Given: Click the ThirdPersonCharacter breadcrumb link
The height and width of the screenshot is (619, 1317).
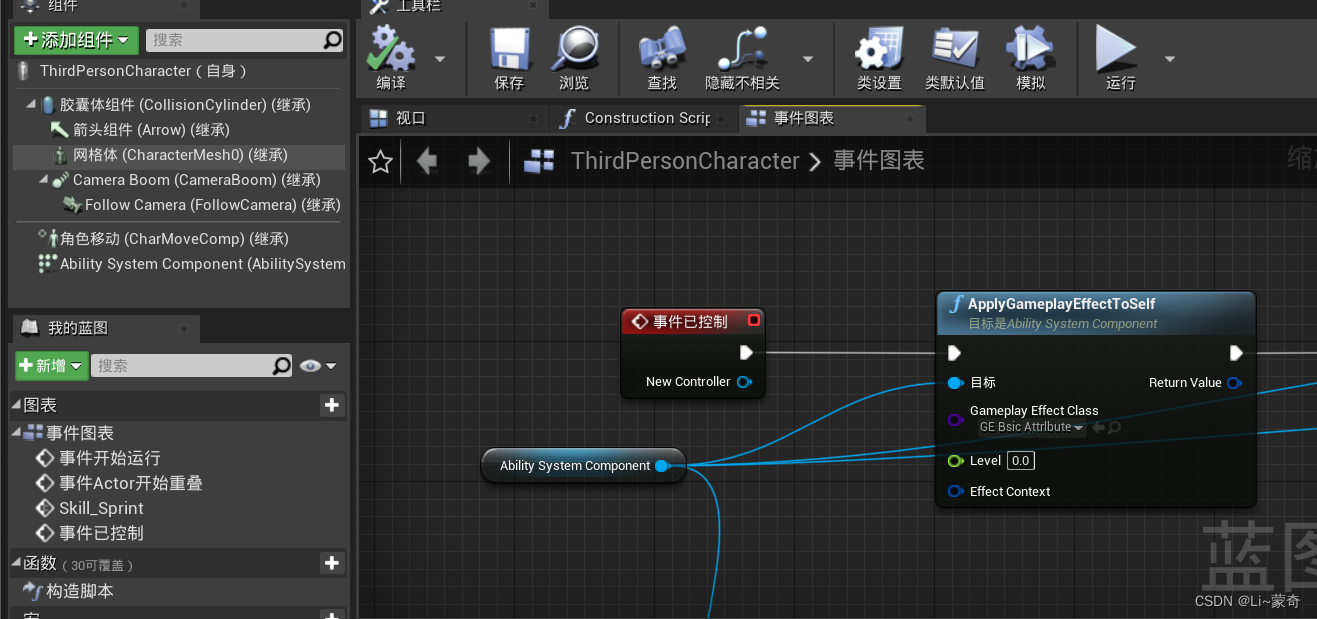Looking at the screenshot, I should (685, 161).
